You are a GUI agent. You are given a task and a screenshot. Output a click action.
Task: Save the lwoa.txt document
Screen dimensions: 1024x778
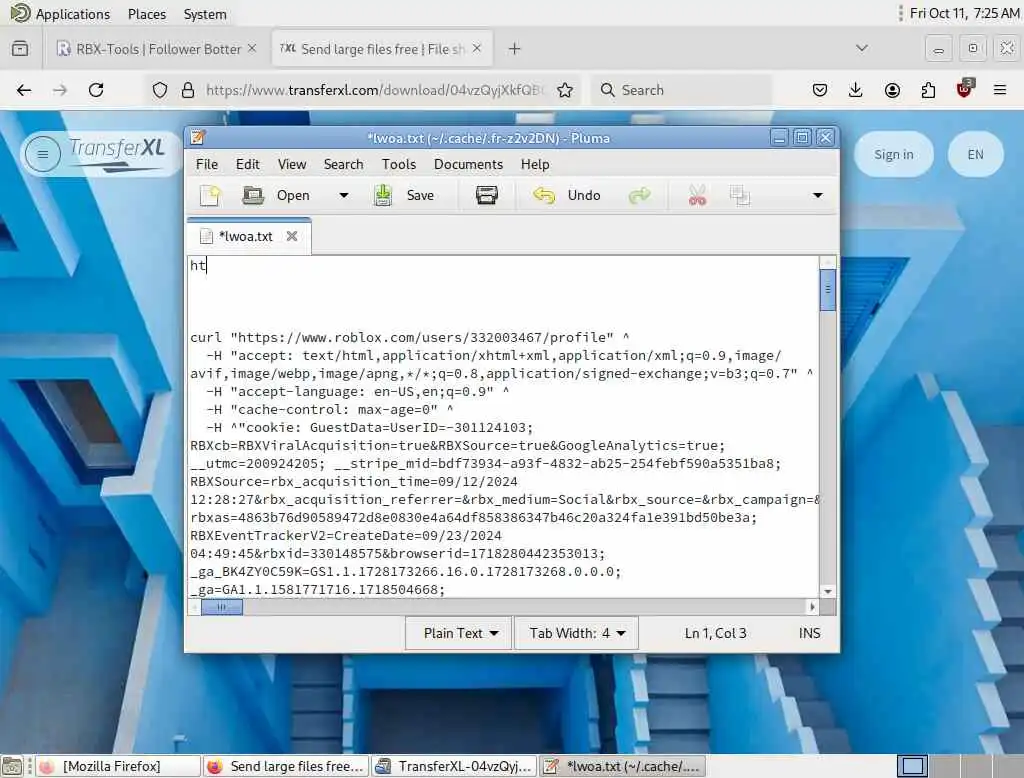click(404, 195)
